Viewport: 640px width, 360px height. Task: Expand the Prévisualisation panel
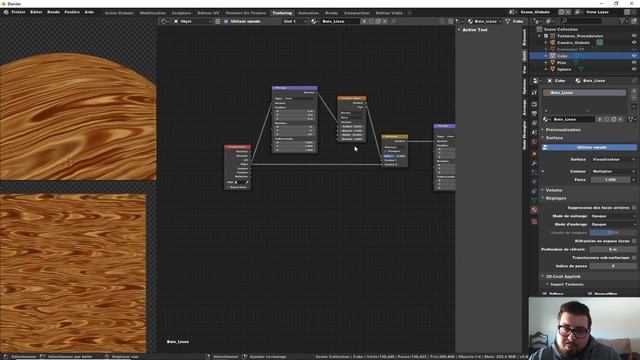[563, 130]
